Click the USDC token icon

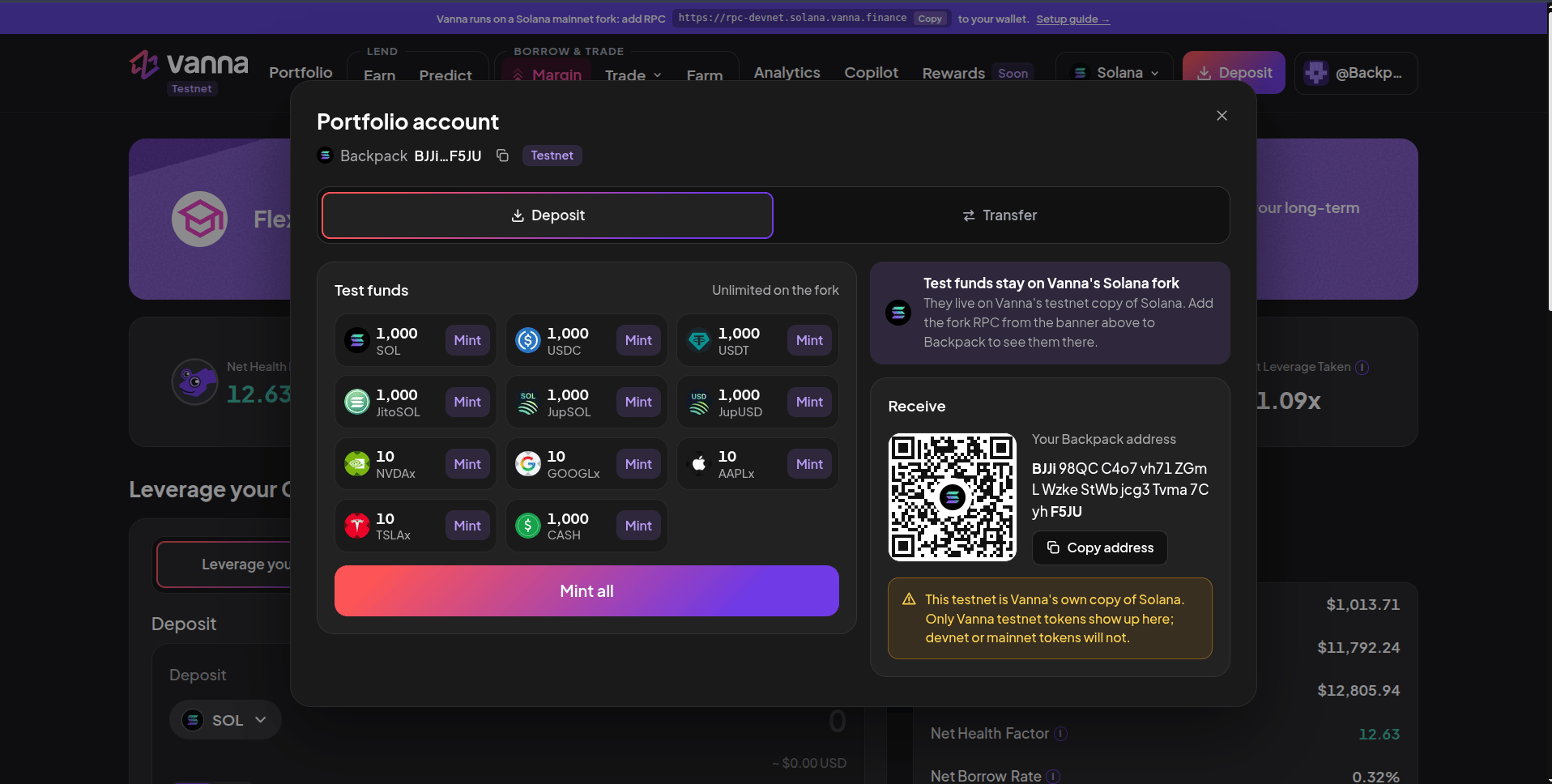[528, 340]
